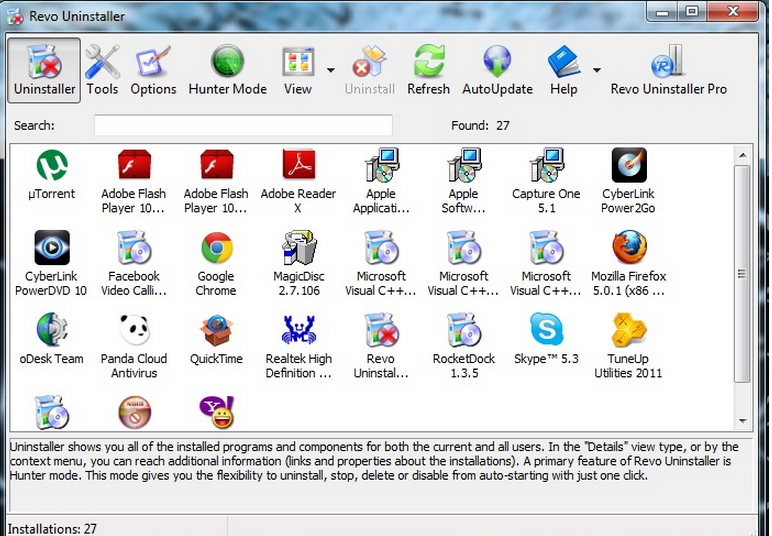This screenshot has height=536, width=772.
Task: Click the Help book button
Action: [x=563, y=70]
